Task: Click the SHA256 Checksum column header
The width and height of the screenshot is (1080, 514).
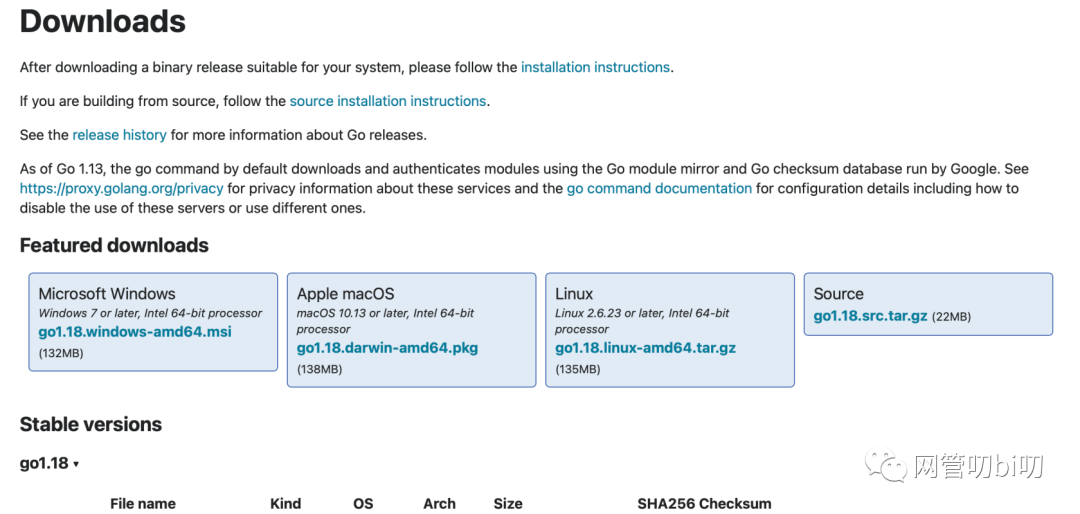Action: coord(704,504)
